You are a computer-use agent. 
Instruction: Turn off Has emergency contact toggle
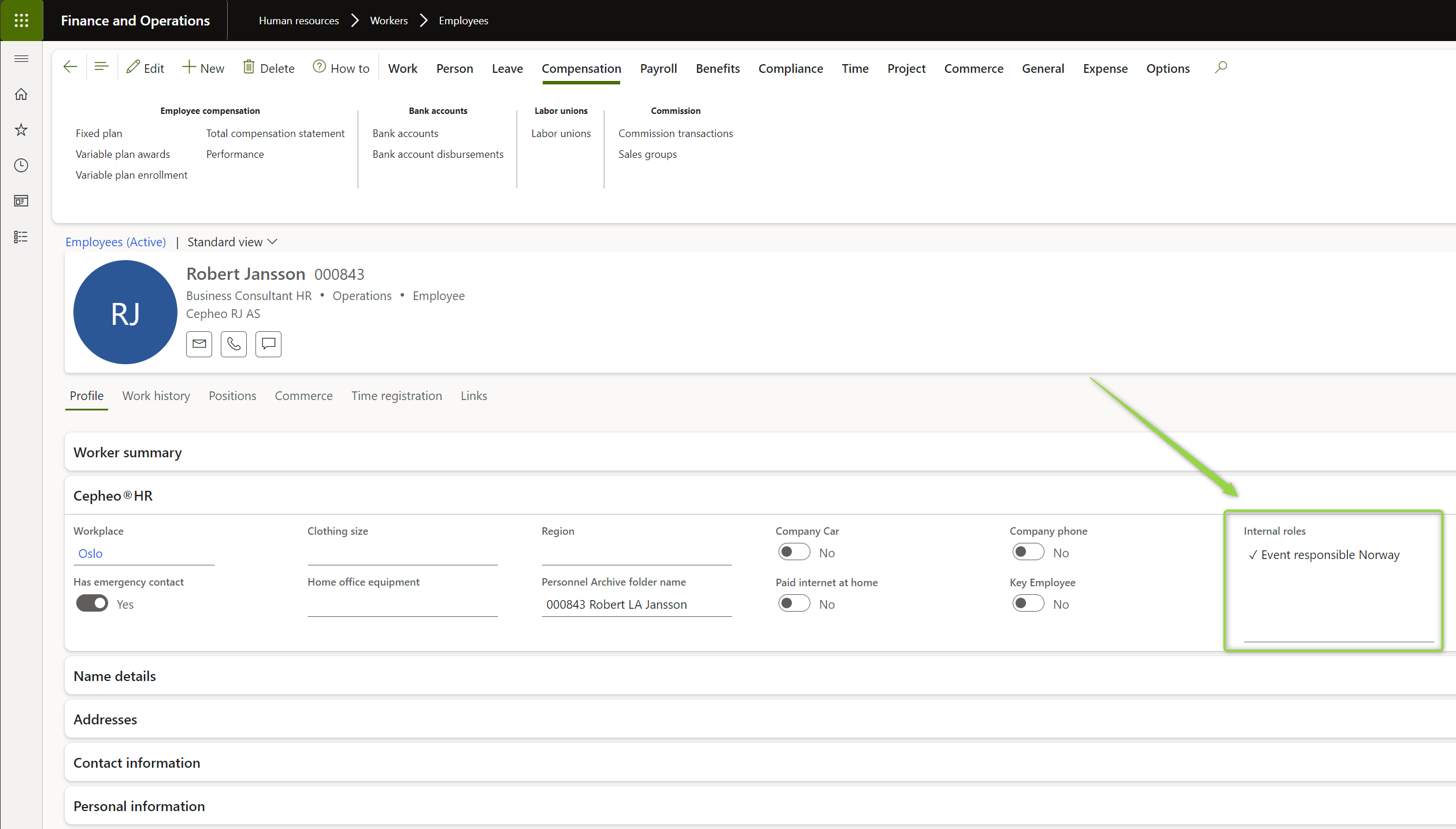pos(92,604)
